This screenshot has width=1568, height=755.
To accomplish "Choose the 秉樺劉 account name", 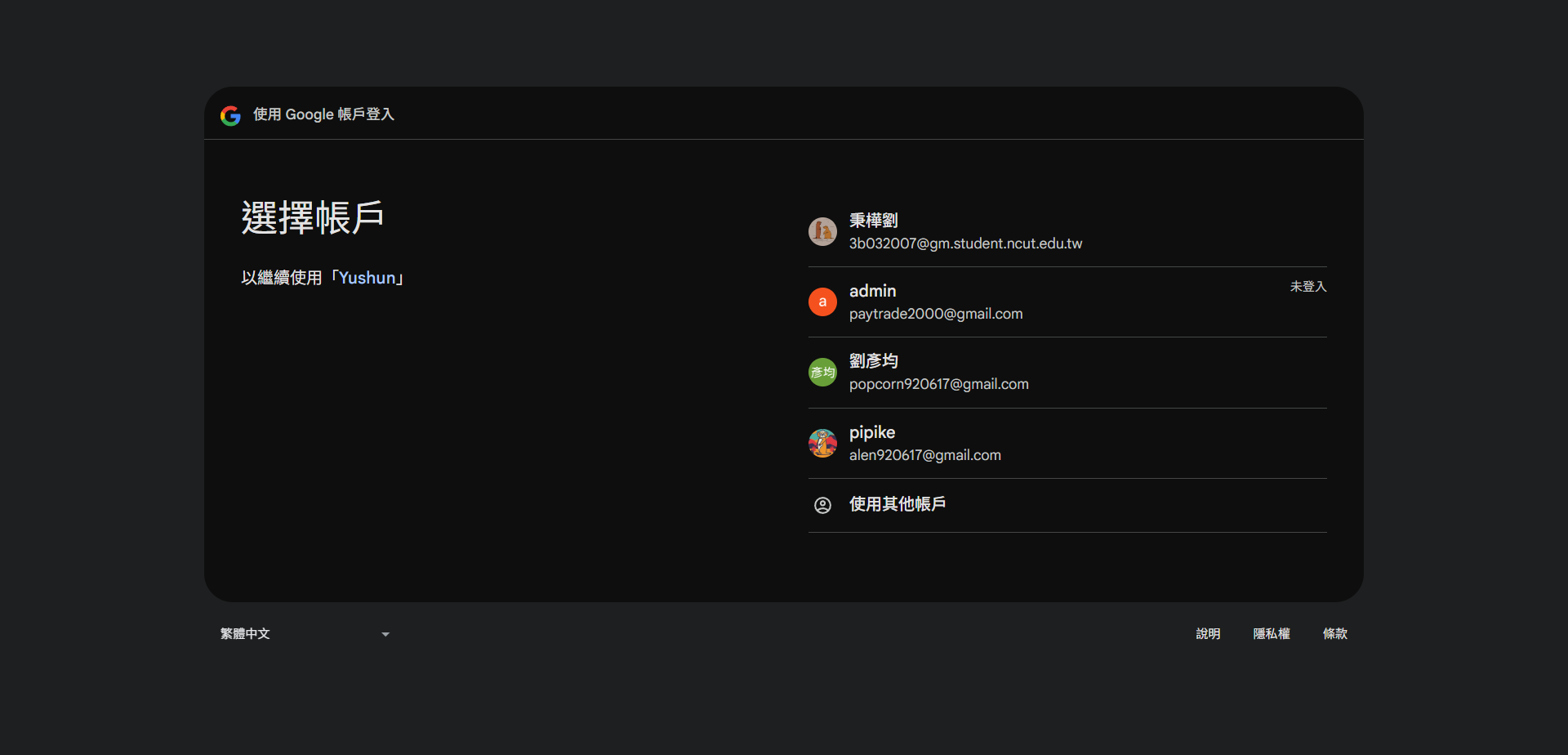I will click(873, 221).
